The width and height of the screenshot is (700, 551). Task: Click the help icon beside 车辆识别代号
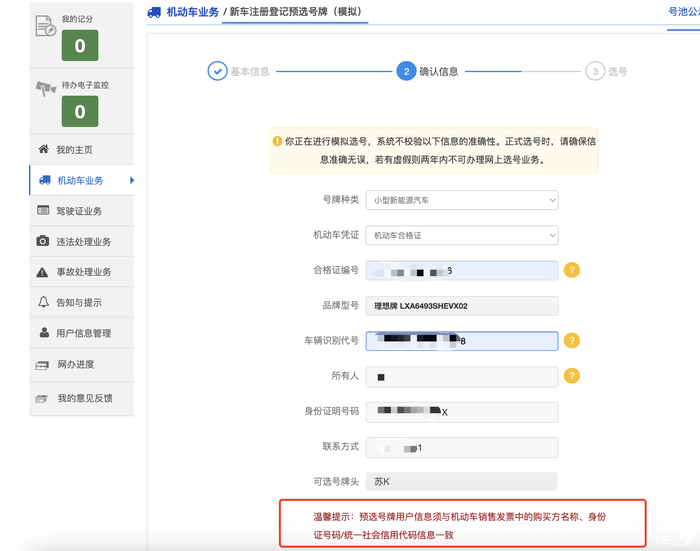coord(572,341)
